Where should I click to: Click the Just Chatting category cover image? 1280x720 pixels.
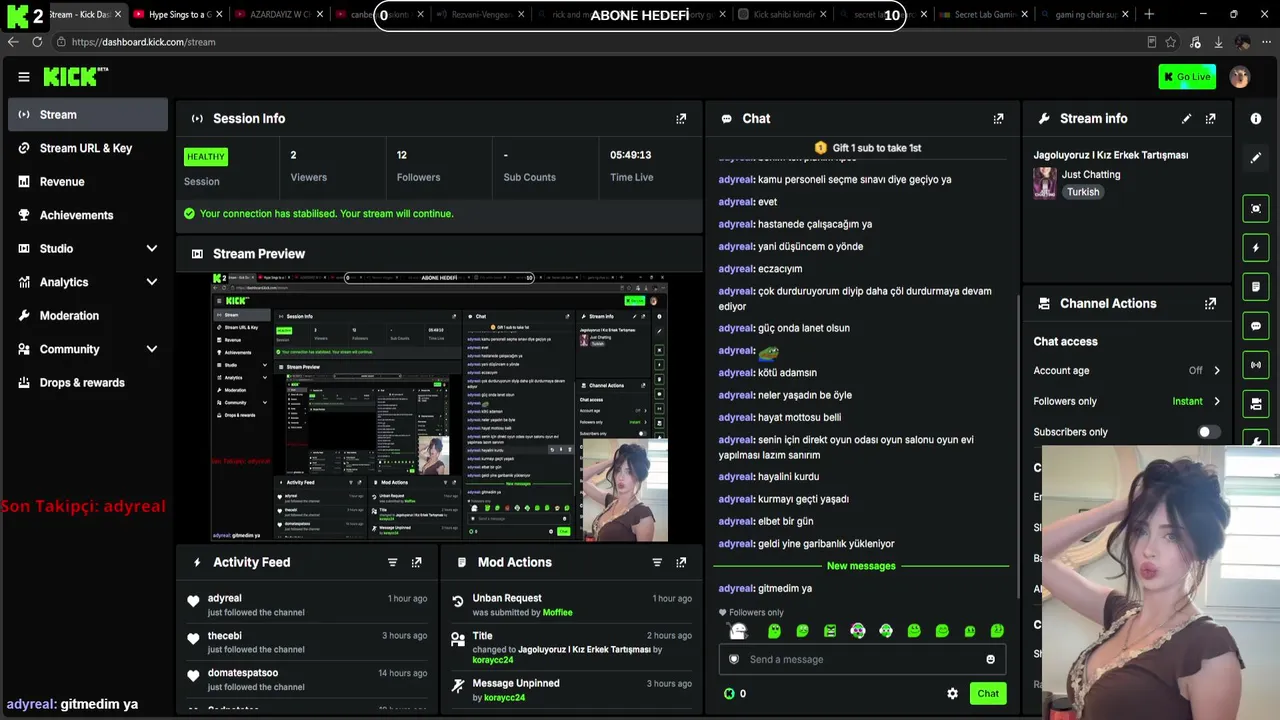pos(1045,183)
